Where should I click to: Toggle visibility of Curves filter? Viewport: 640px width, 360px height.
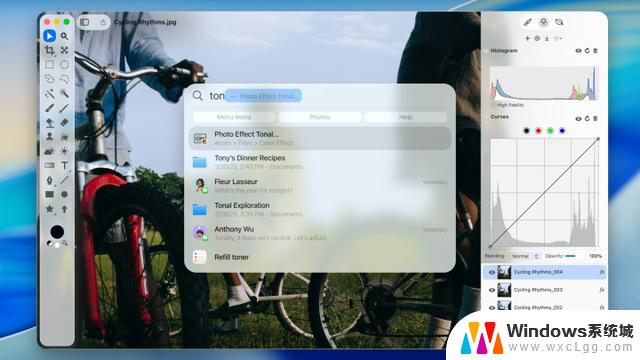578,118
